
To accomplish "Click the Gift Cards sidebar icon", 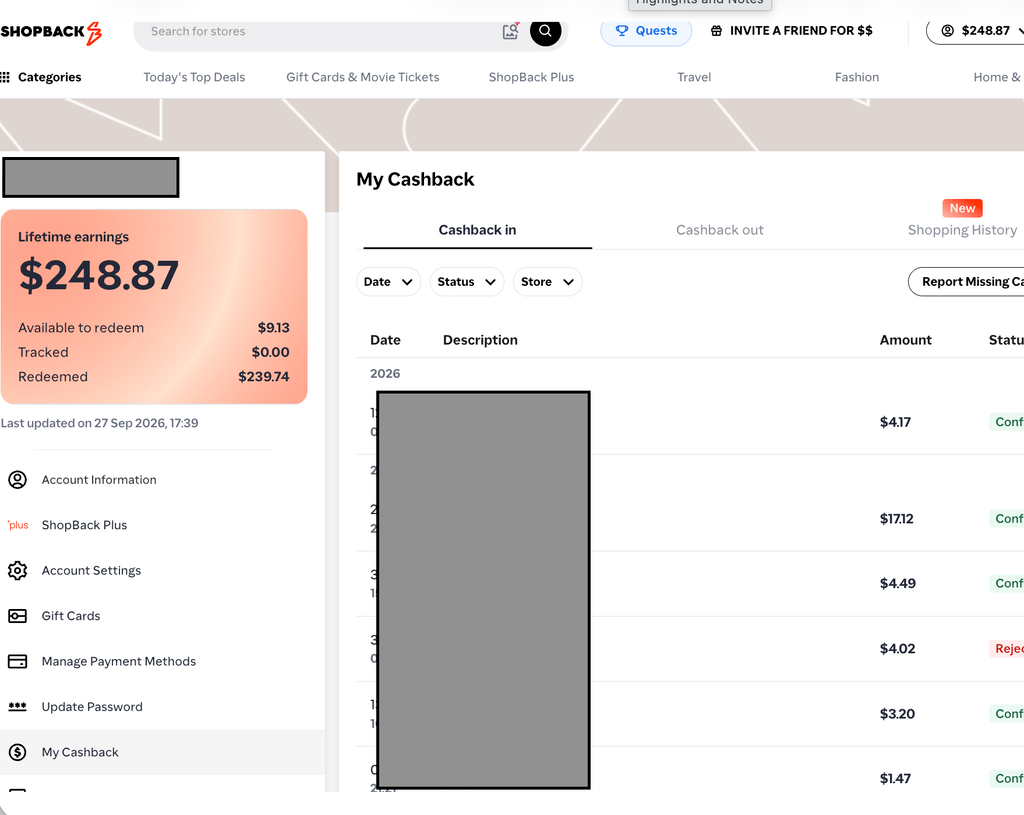I will click(18, 616).
